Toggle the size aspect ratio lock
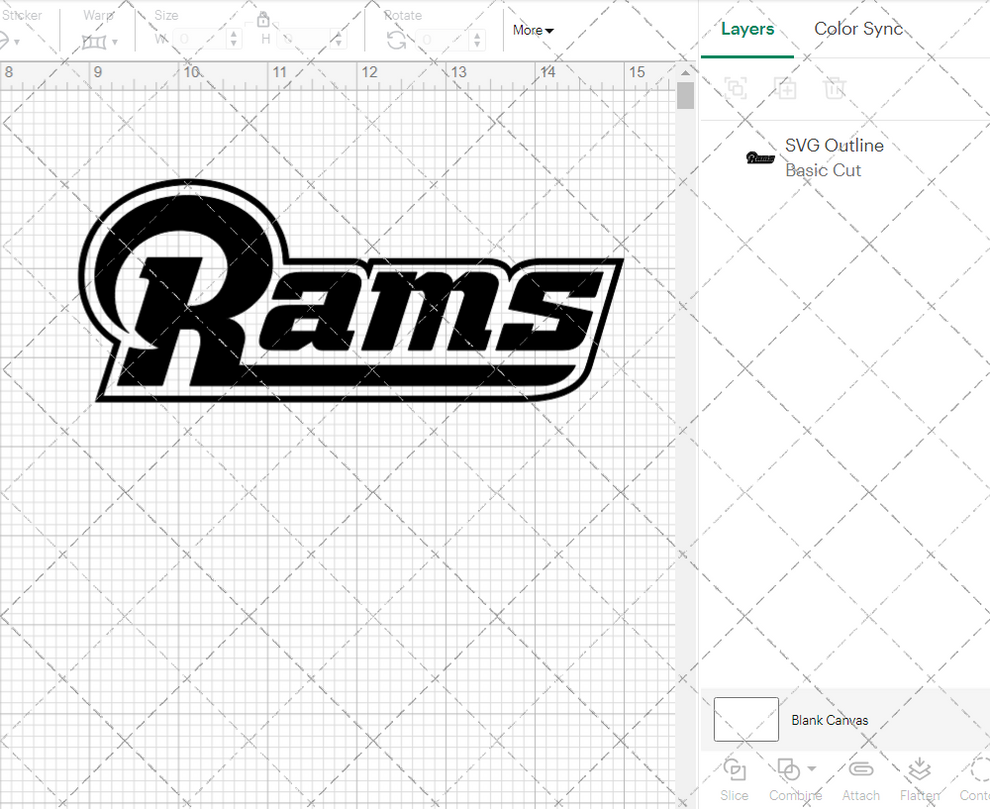 (x=263, y=20)
